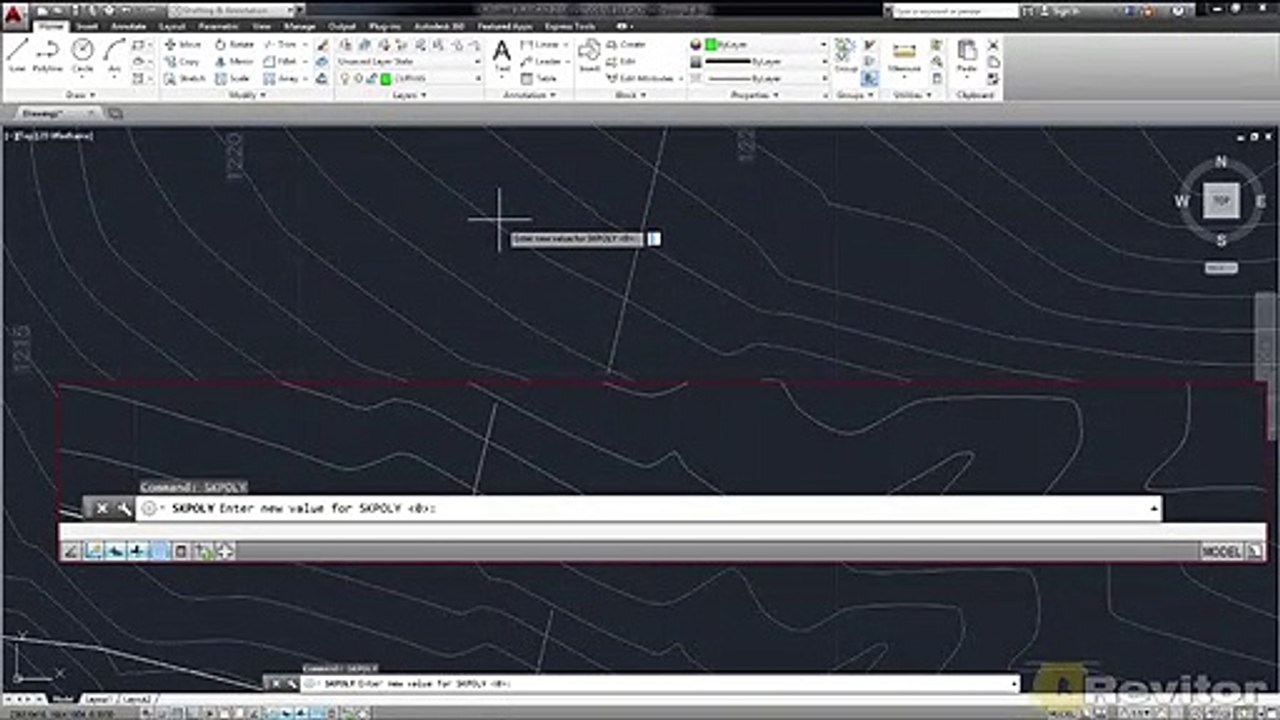Expand the Modify panel
The image size is (1280, 720).
coord(247,95)
